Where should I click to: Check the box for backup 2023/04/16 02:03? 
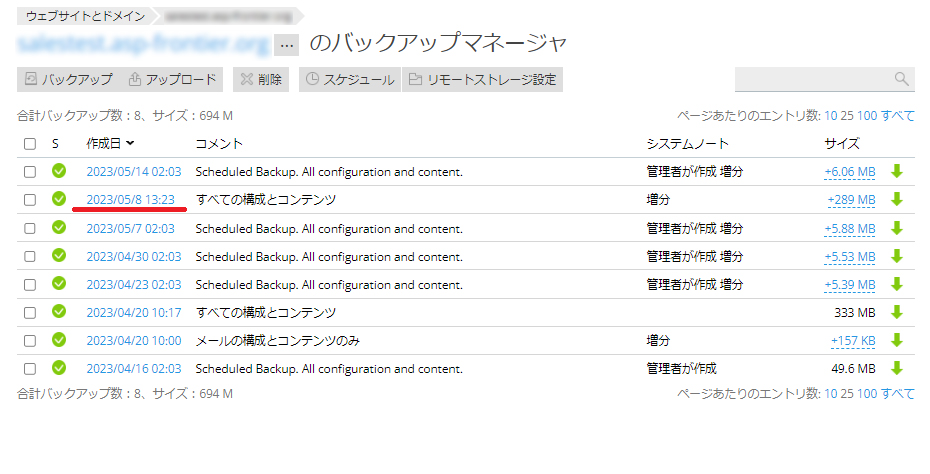[x=30, y=369]
